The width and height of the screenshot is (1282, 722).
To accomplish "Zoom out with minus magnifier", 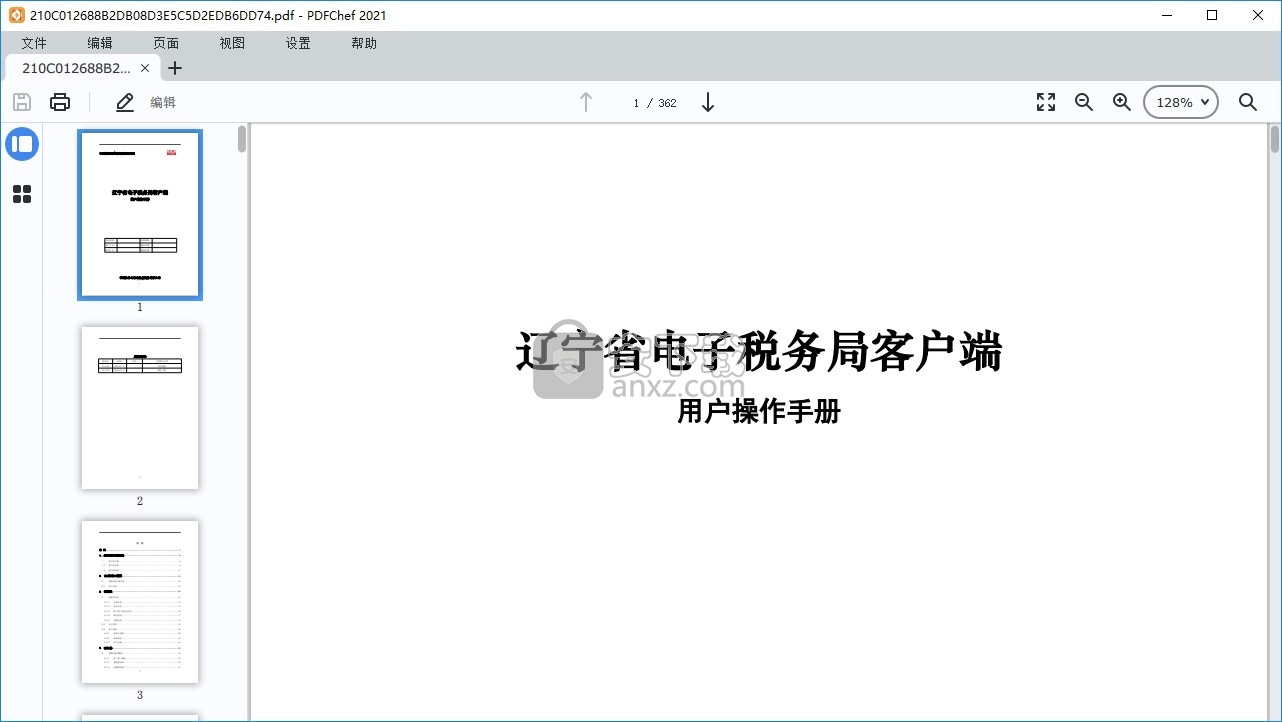I will 1084,102.
